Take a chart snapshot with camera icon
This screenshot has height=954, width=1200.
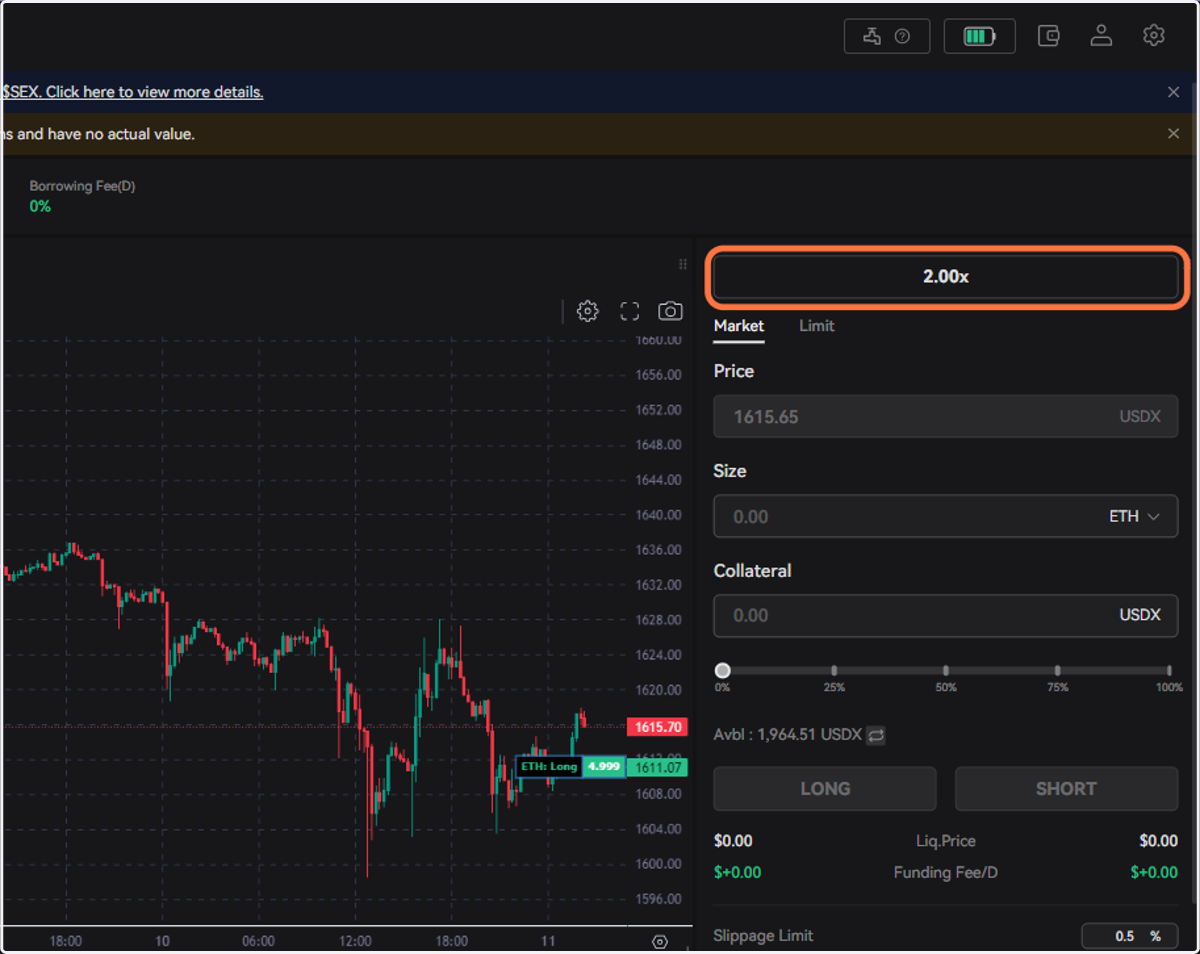670,311
